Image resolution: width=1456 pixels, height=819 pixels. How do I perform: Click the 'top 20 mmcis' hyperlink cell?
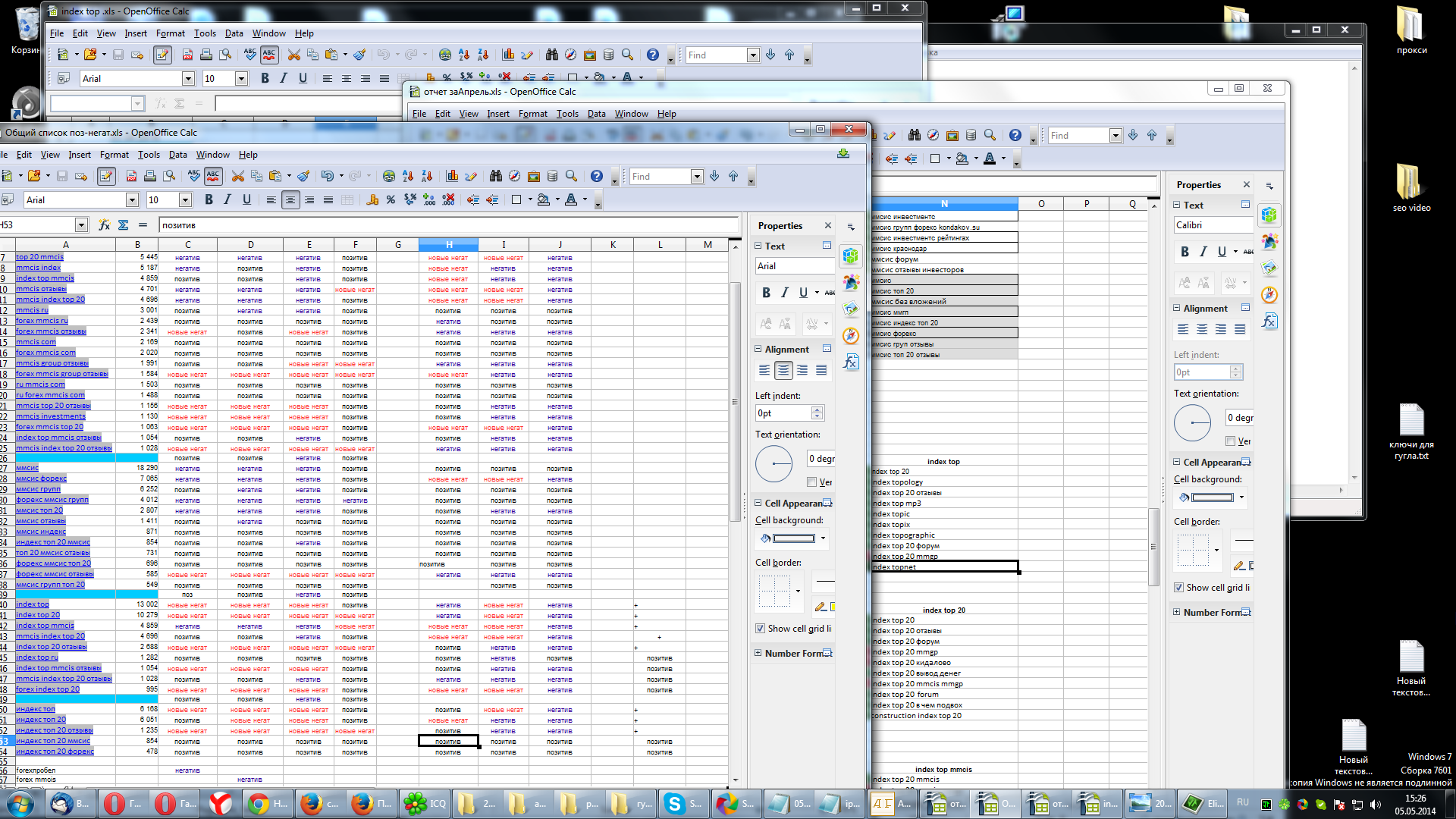click(39, 256)
